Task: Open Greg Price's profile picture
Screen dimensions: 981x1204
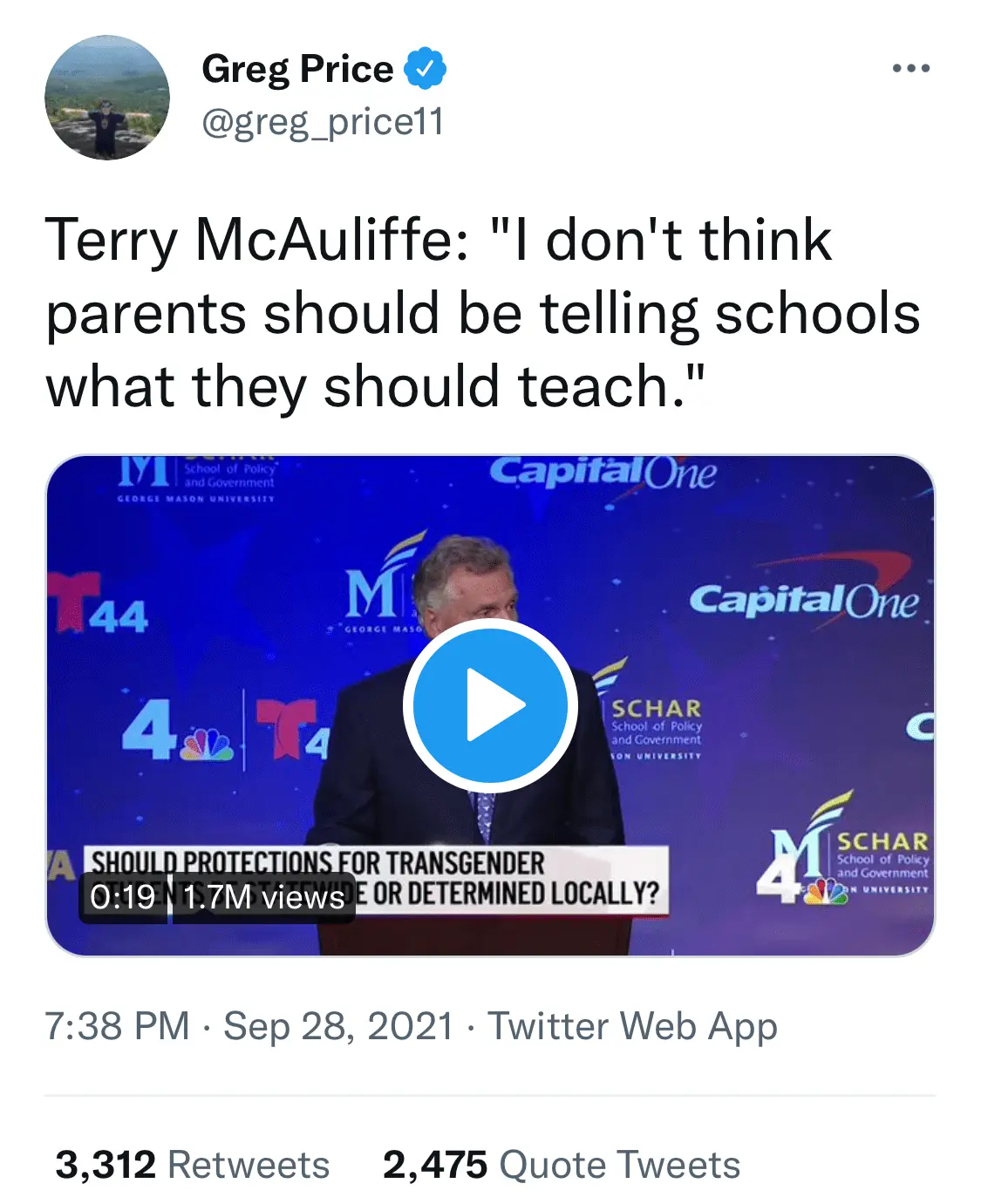Action: tap(107, 98)
